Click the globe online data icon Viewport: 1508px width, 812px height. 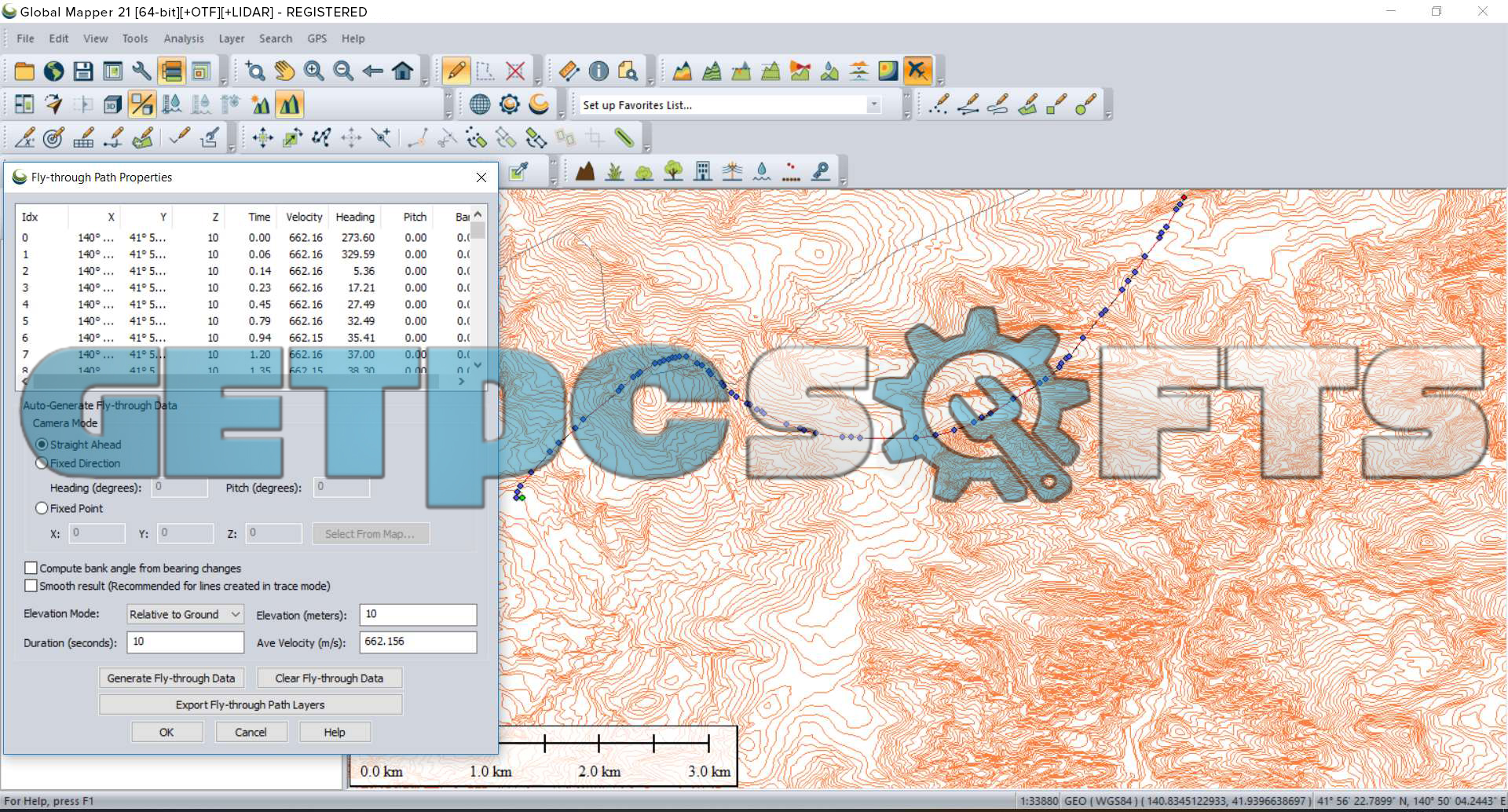(53, 71)
